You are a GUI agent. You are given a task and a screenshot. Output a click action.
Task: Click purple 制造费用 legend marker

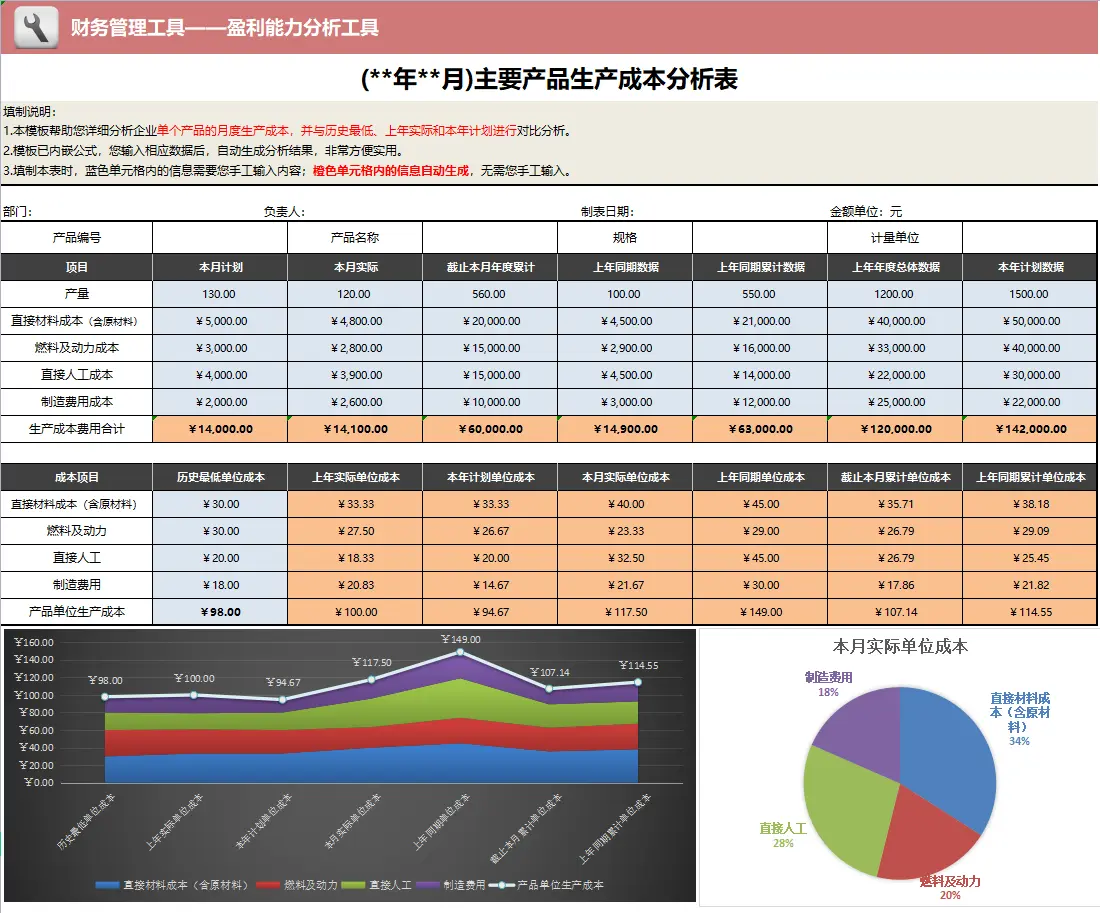(427, 885)
